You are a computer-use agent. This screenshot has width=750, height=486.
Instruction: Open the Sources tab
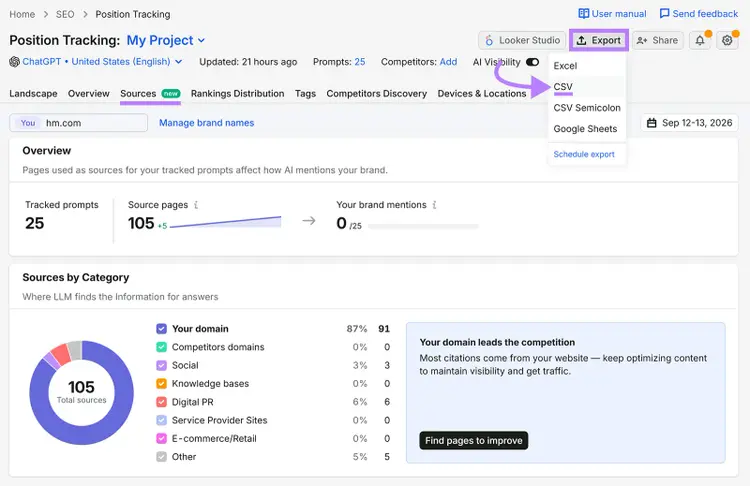(150, 94)
